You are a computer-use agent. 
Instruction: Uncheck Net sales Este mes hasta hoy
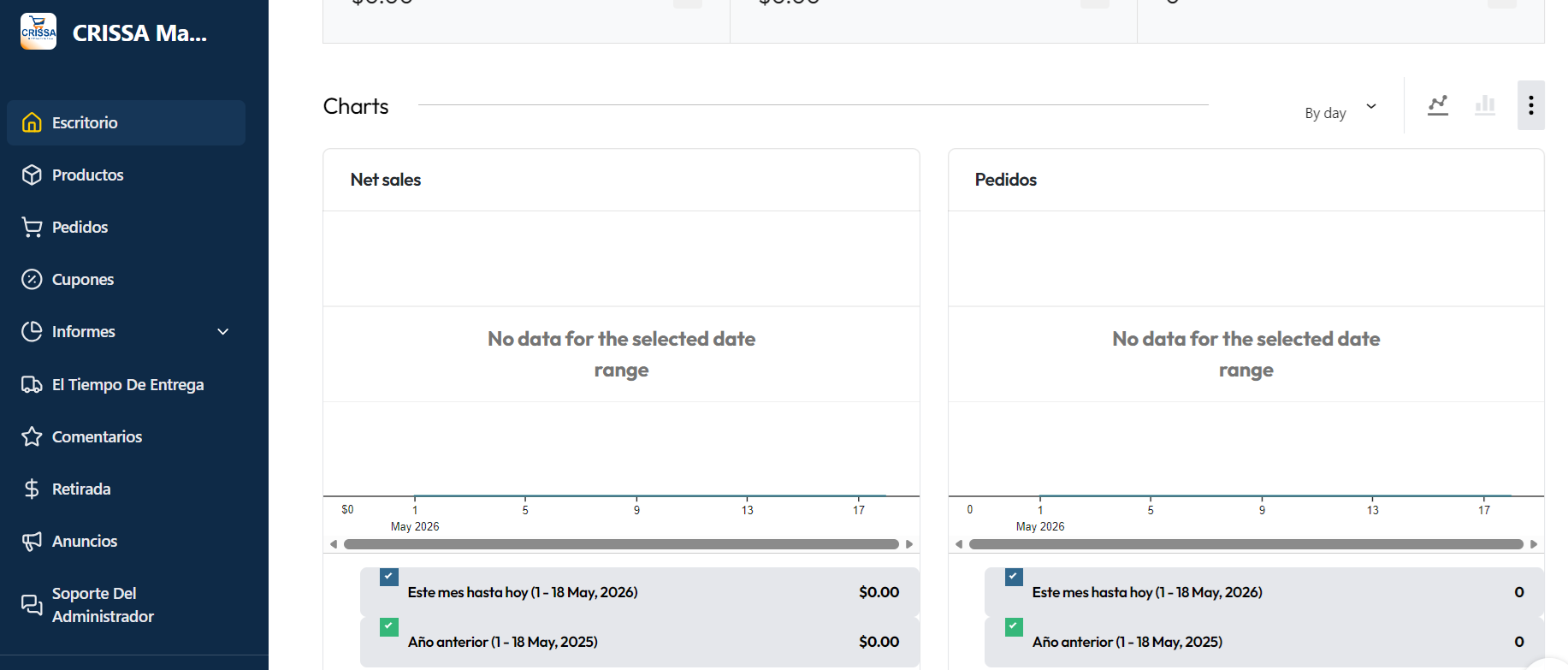coord(389,577)
